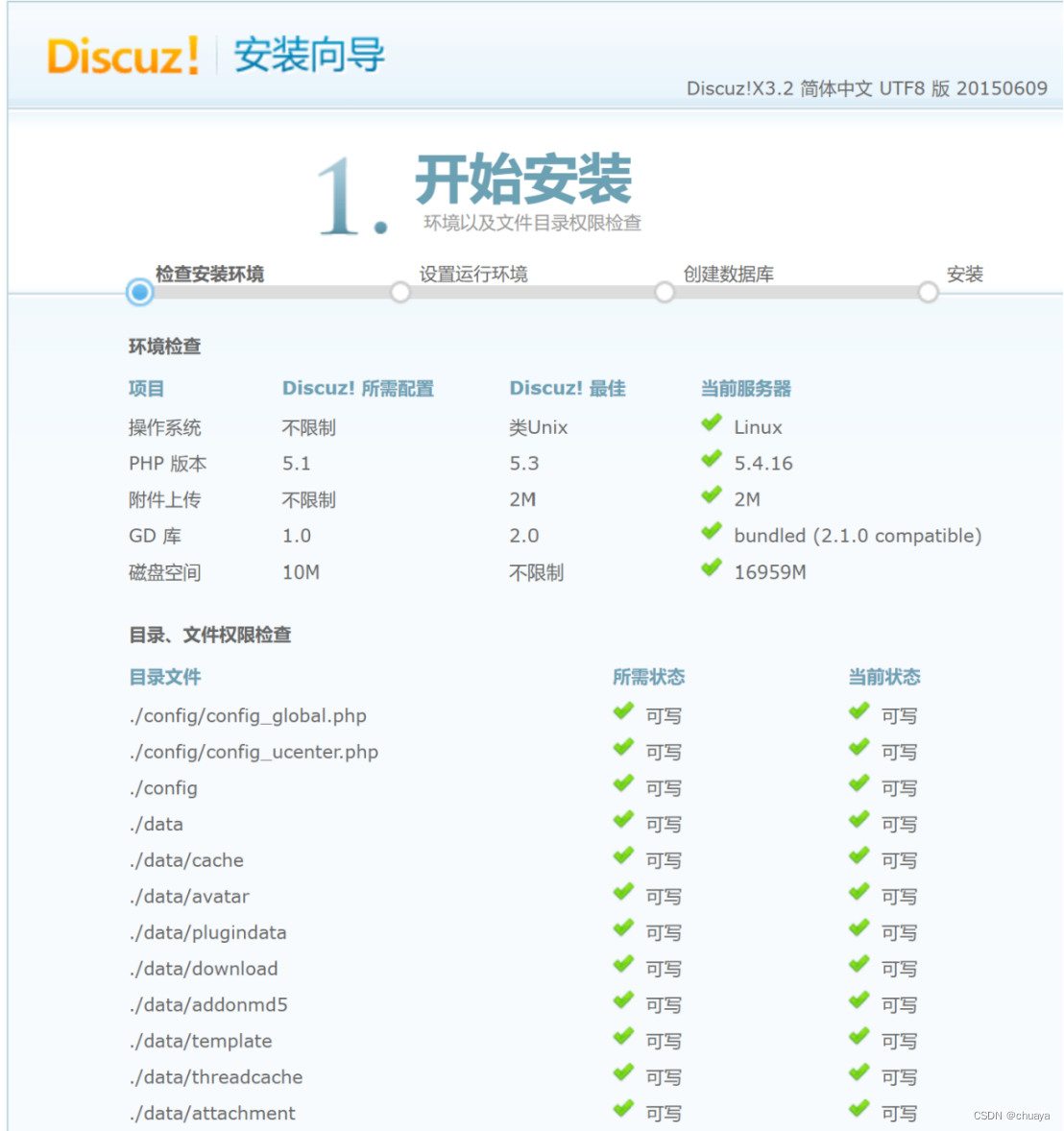The height and width of the screenshot is (1131, 1064).
Task: Click required-state check for ./data/cache
Action: tap(623, 856)
